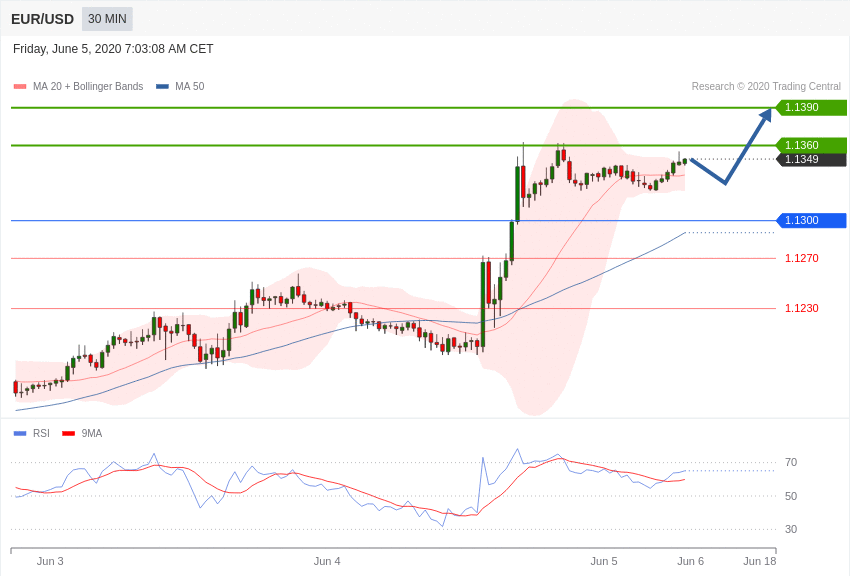Click the RSI 70 axis value
850x576 pixels.
[791, 462]
